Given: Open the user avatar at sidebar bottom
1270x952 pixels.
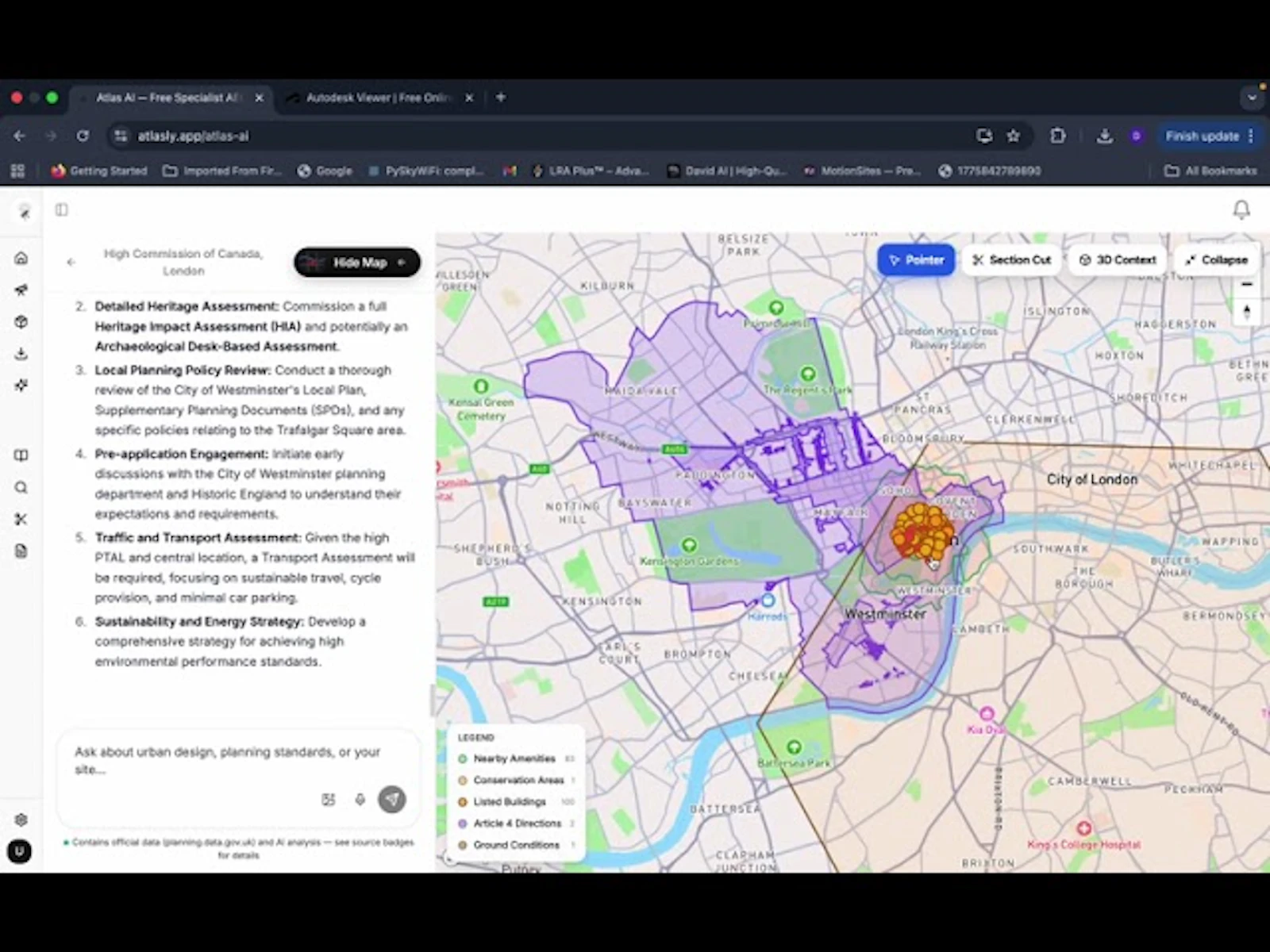Looking at the screenshot, I should coord(20,851).
